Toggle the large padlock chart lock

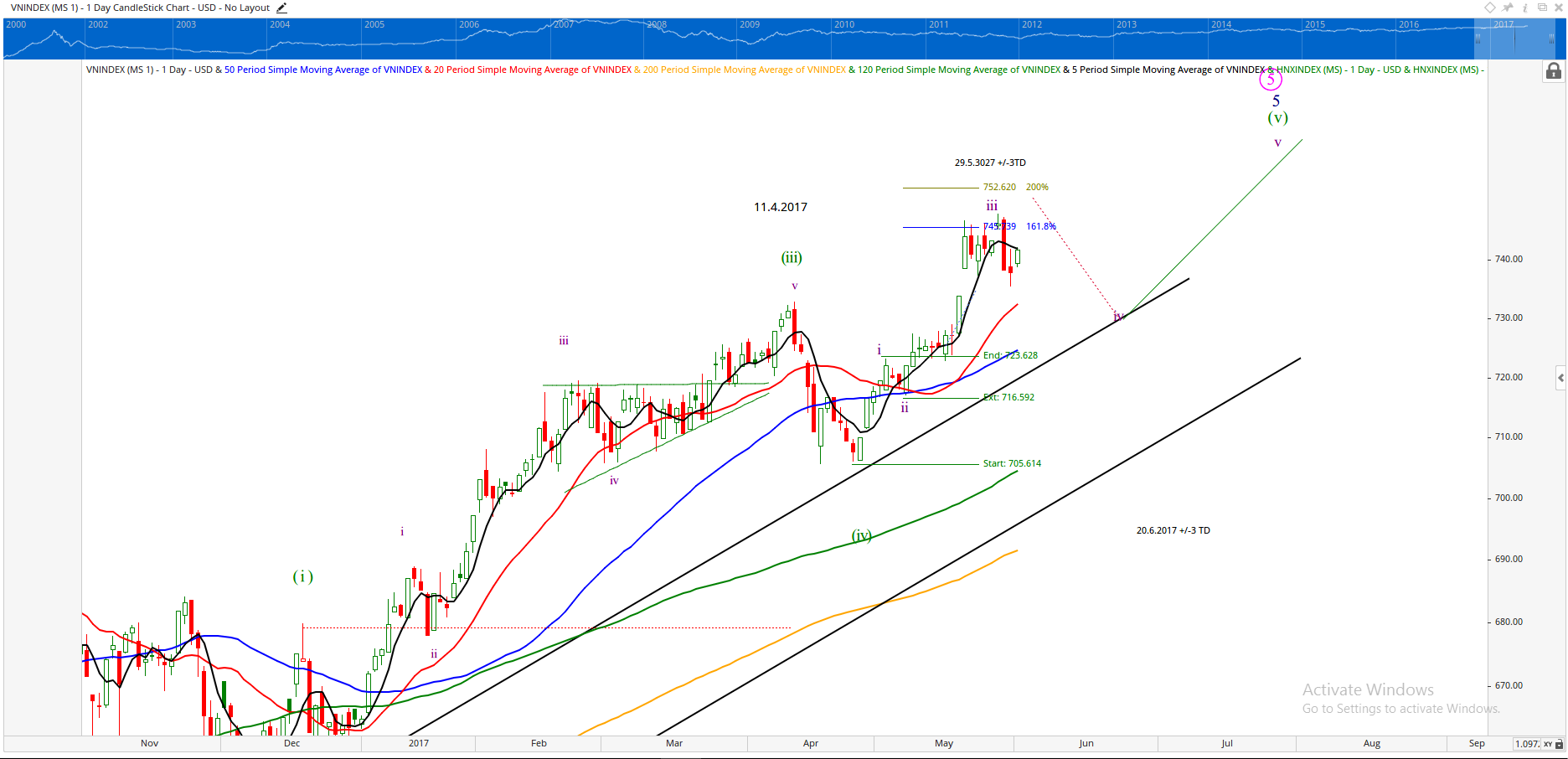(x=1553, y=71)
